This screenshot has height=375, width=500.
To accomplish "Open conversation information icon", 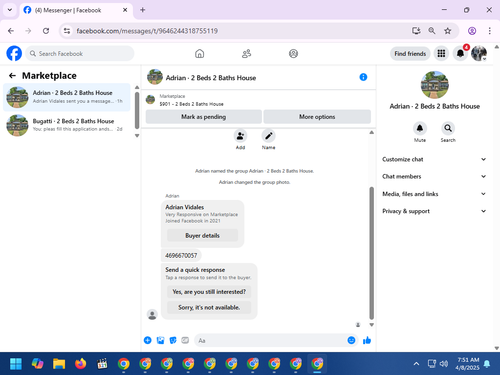I will click(x=363, y=77).
